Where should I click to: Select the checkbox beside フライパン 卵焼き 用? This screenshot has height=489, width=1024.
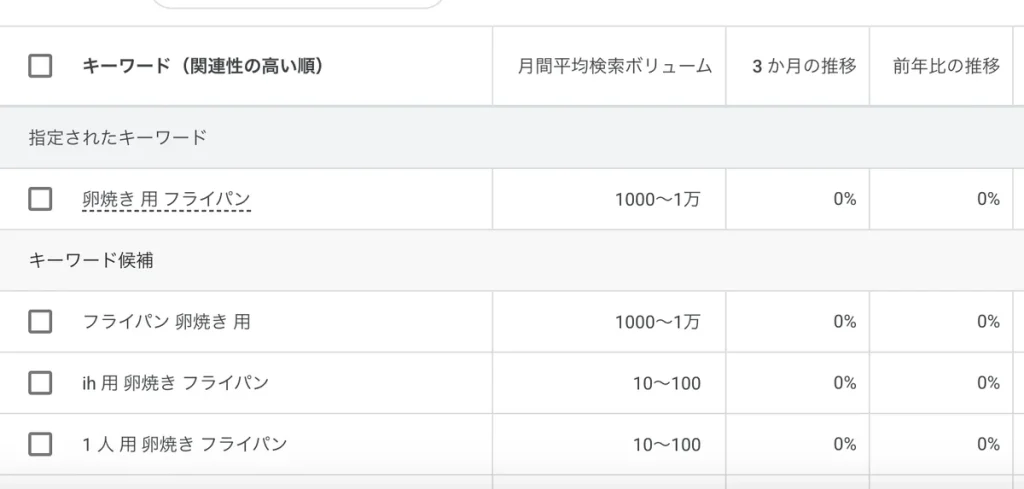pyautogui.click(x=40, y=322)
